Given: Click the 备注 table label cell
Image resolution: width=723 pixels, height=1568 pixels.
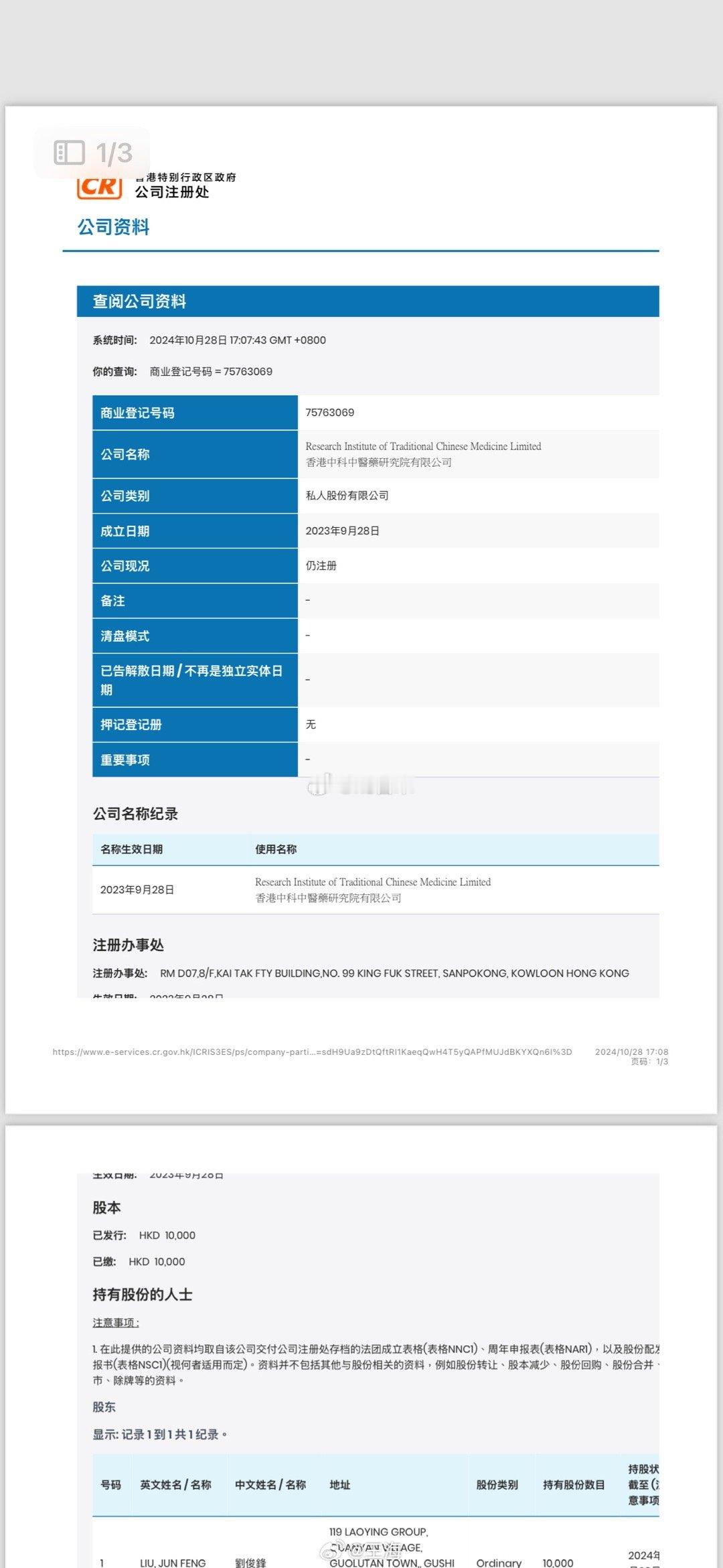Looking at the screenshot, I should 195,601.
